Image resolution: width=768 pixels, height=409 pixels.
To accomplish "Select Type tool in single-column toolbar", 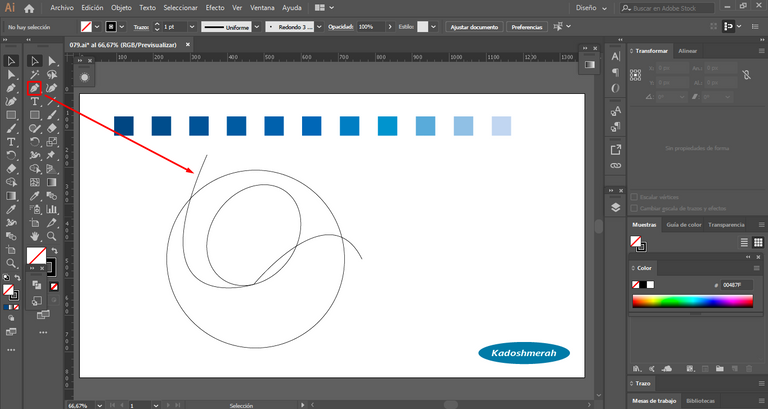I will tap(11, 142).
